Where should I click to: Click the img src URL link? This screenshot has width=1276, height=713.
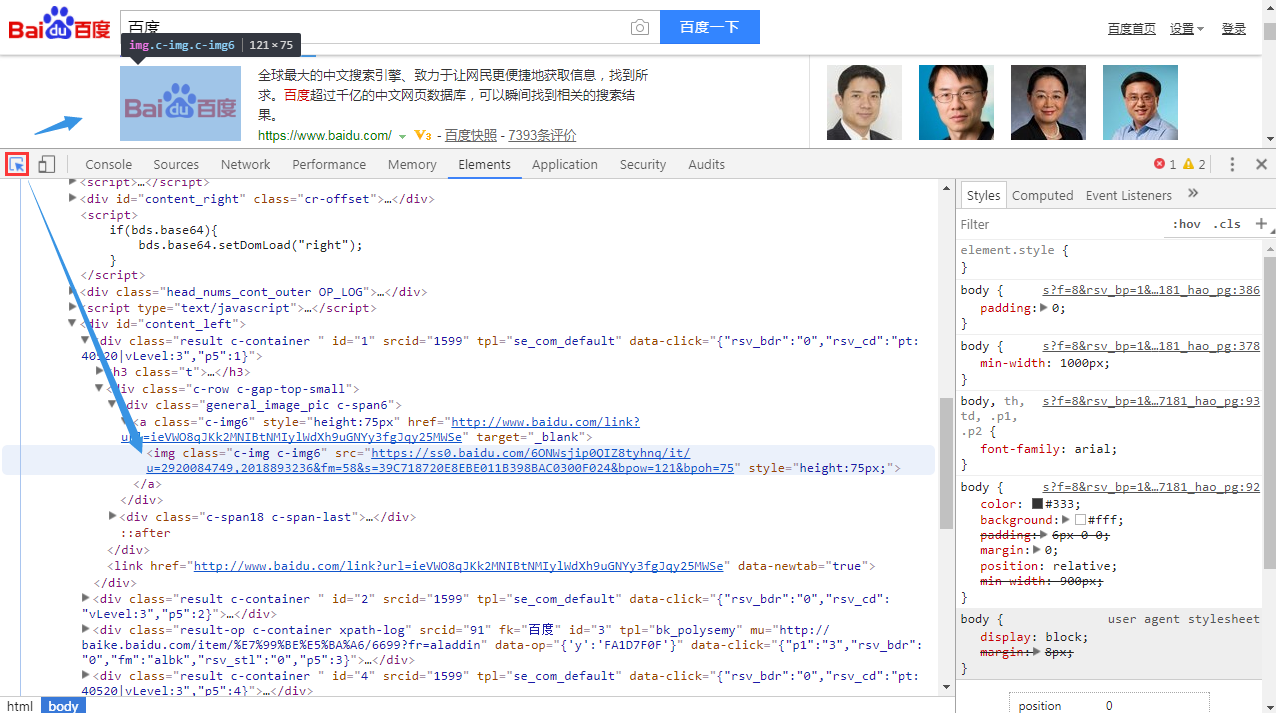coord(440,460)
